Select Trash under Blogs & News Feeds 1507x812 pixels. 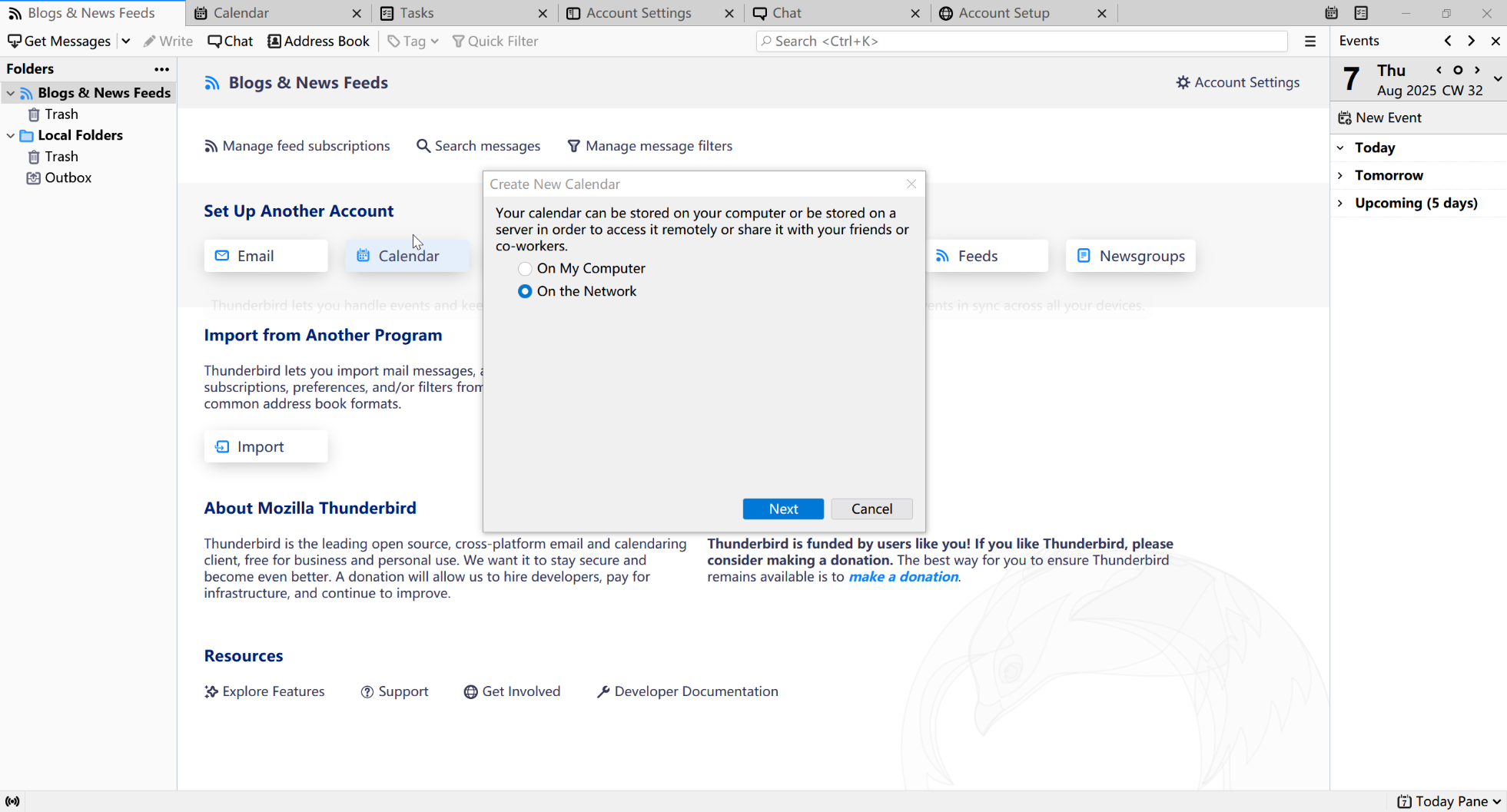tap(61, 114)
